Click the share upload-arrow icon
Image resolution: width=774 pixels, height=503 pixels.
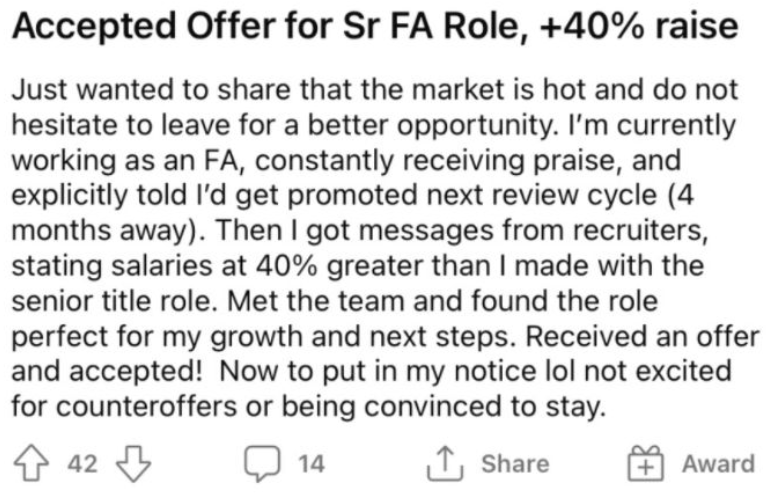click(445, 463)
